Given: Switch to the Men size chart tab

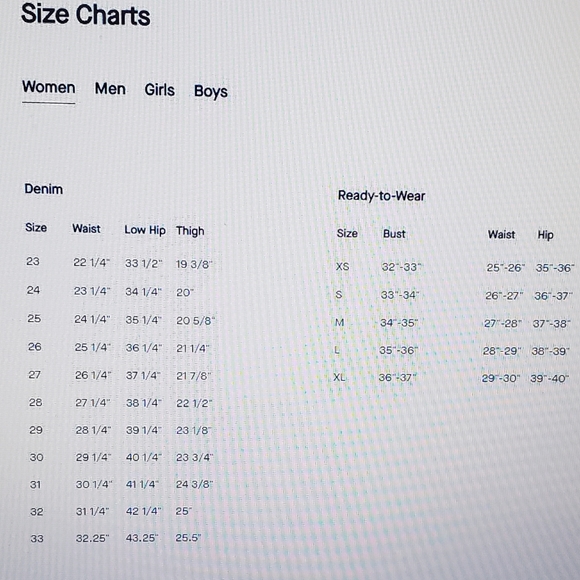Looking at the screenshot, I should point(110,89).
